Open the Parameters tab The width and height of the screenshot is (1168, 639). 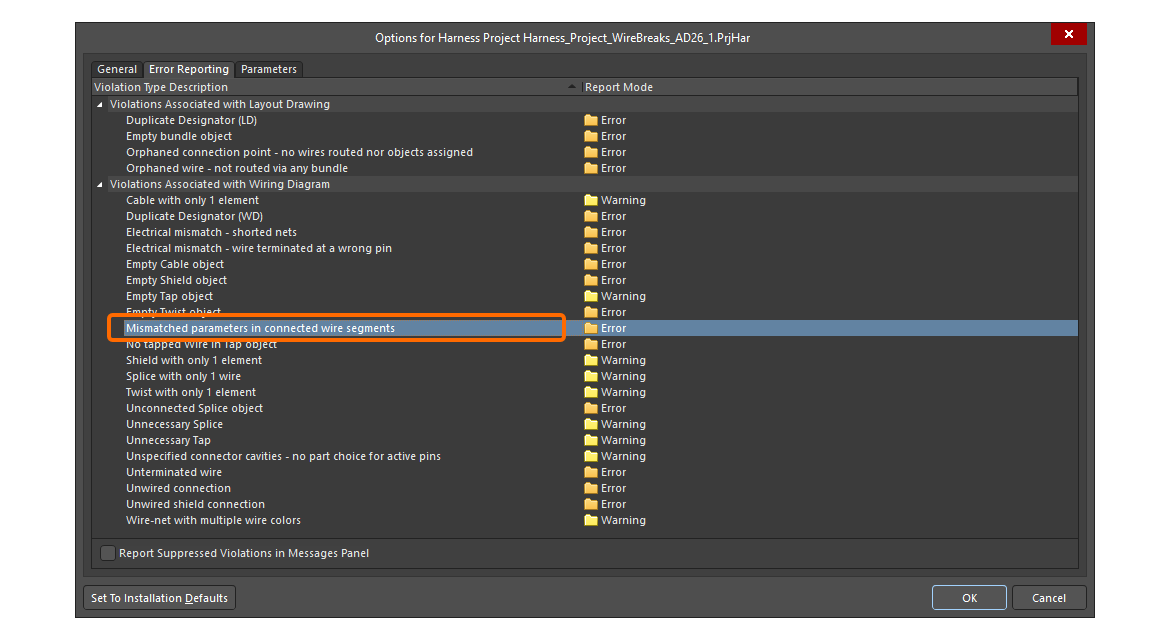(x=268, y=69)
